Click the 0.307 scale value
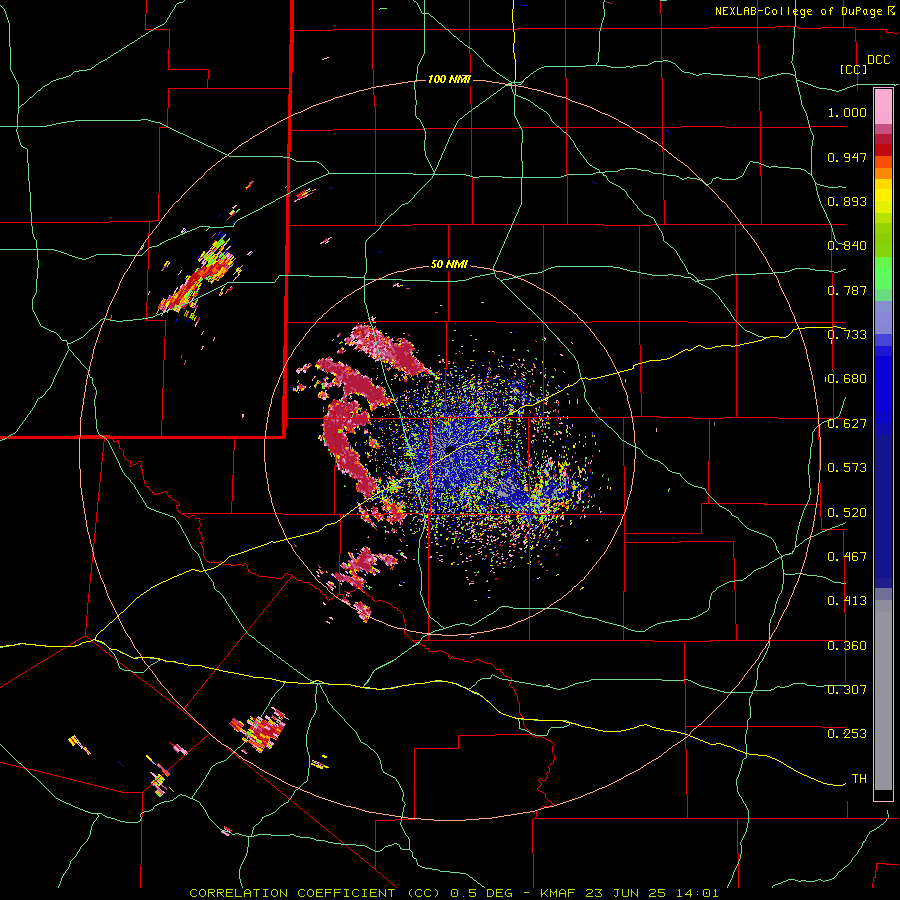The image size is (900, 900). click(x=847, y=690)
